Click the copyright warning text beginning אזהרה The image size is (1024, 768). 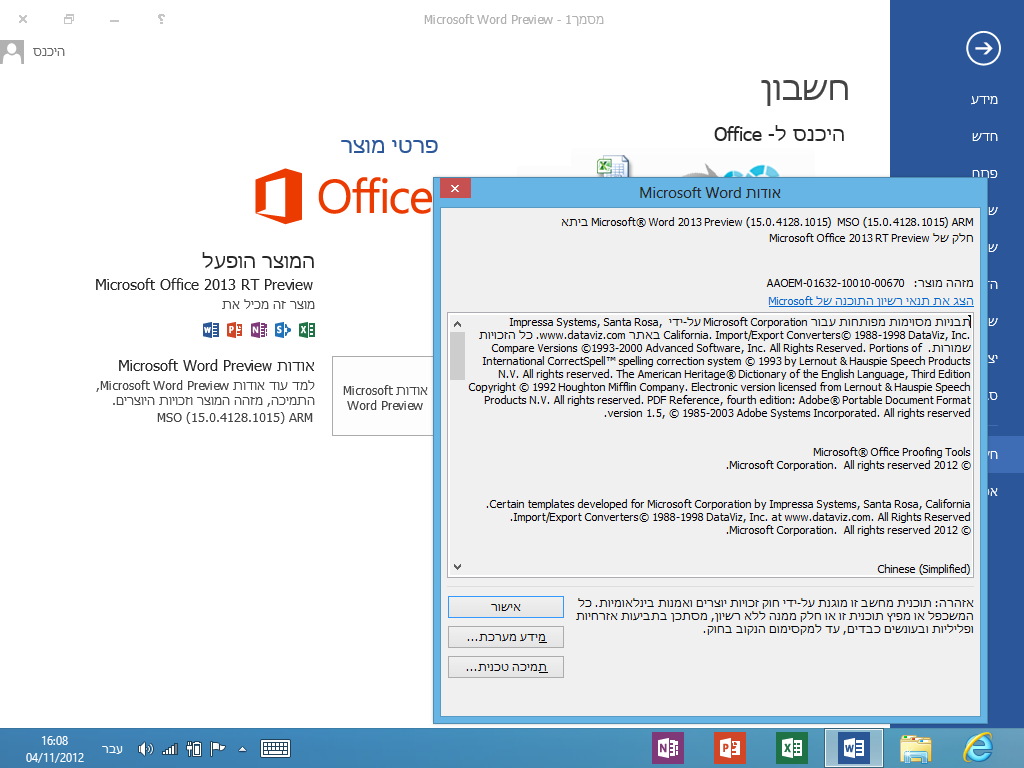point(775,616)
